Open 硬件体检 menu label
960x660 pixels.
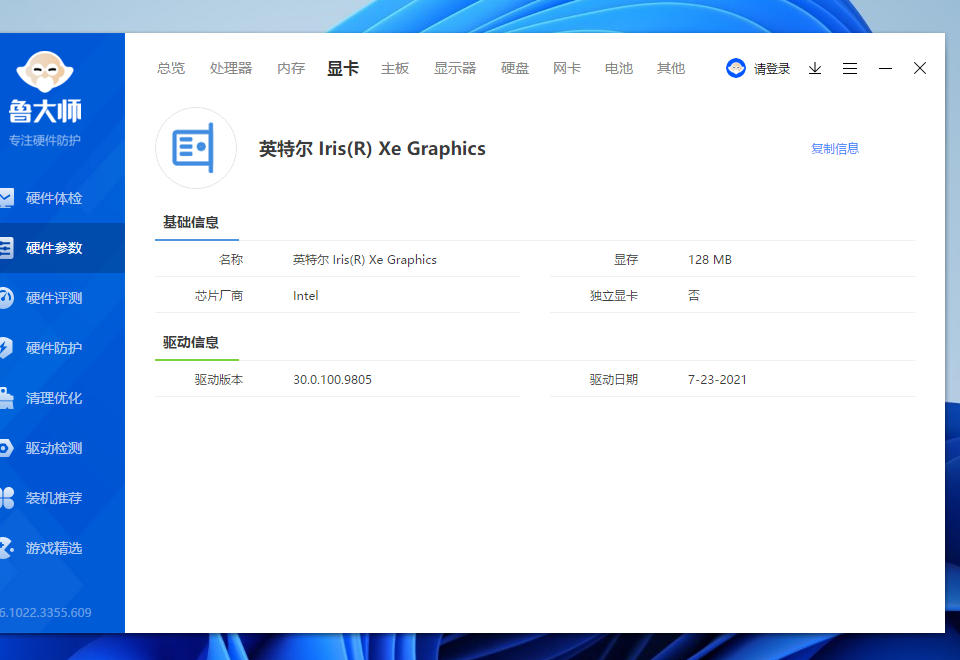click(54, 198)
